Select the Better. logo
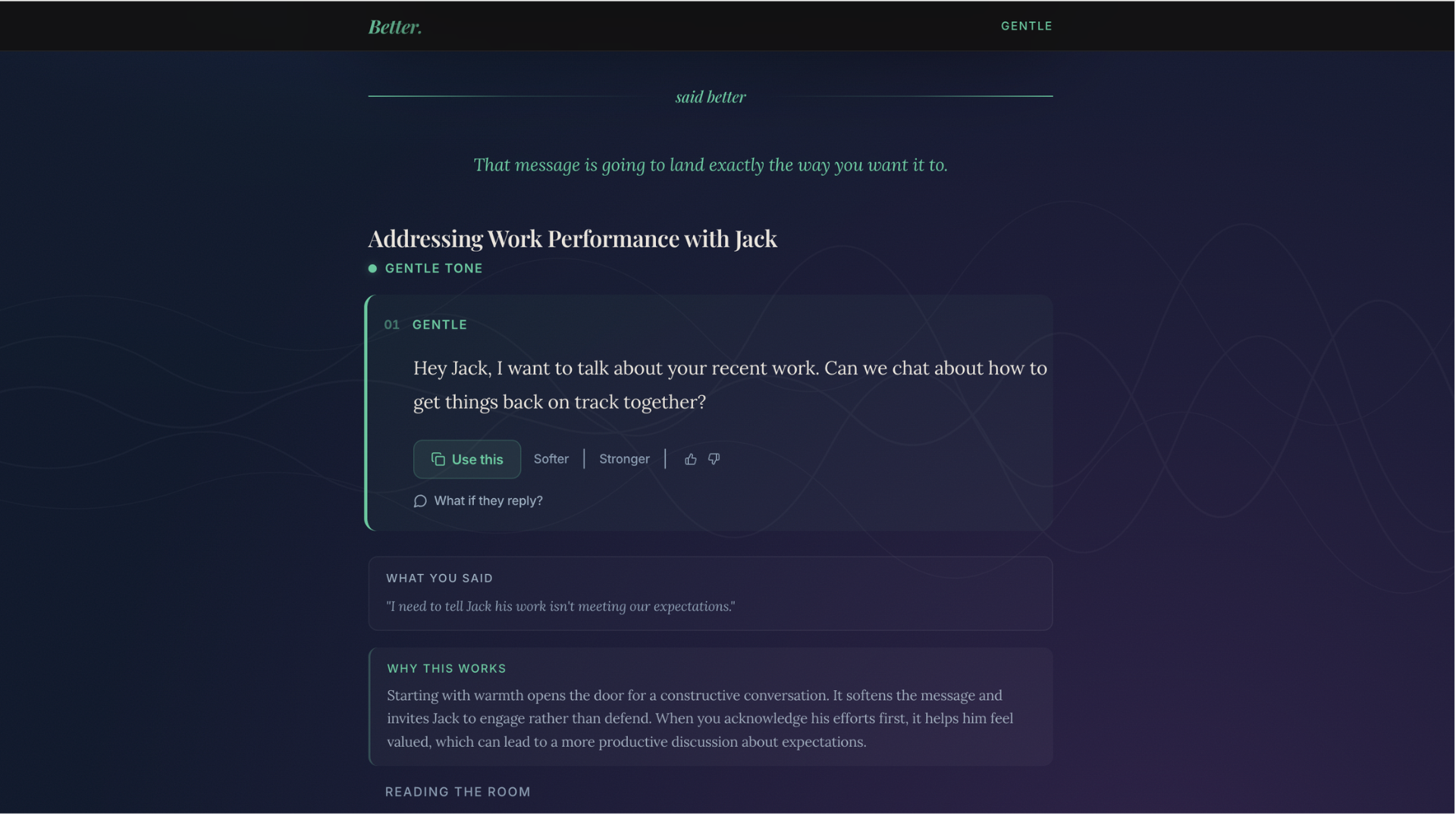Viewport: 1456px width, 819px height. pyautogui.click(x=394, y=27)
